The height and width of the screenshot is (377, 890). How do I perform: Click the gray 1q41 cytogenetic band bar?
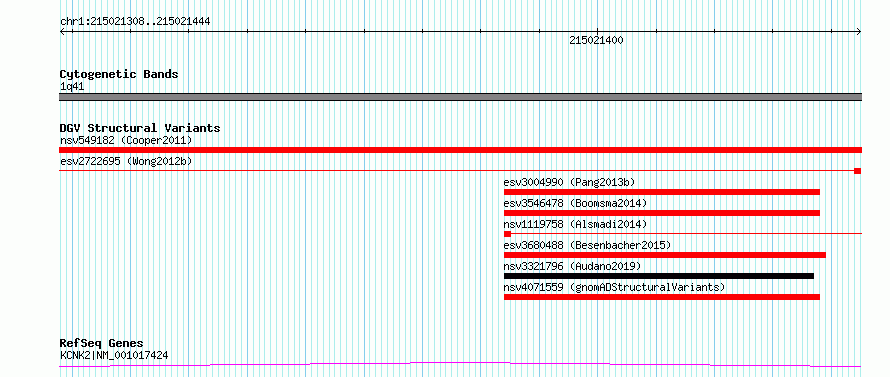point(460,97)
